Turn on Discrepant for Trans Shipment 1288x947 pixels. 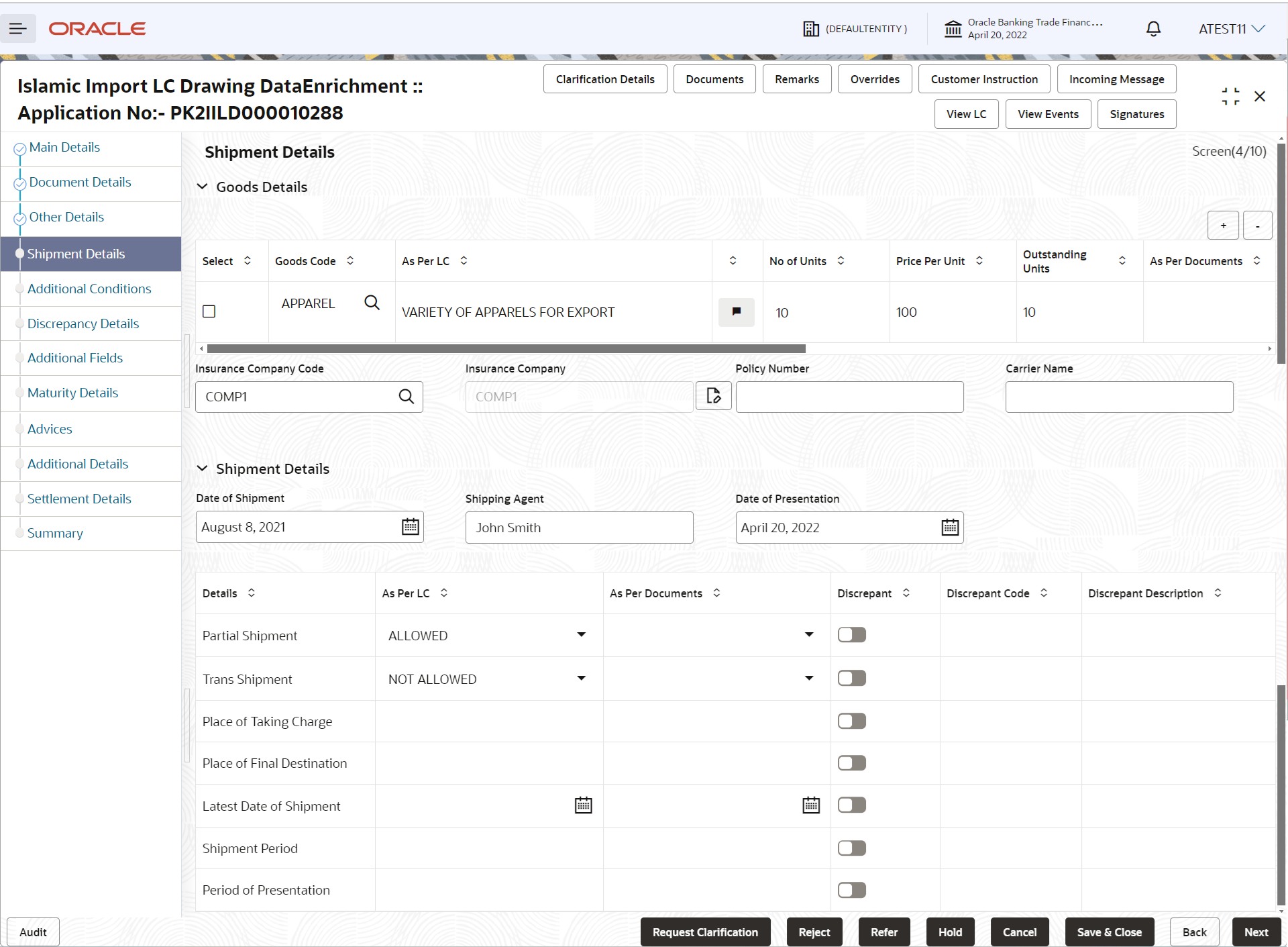click(851, 678)
